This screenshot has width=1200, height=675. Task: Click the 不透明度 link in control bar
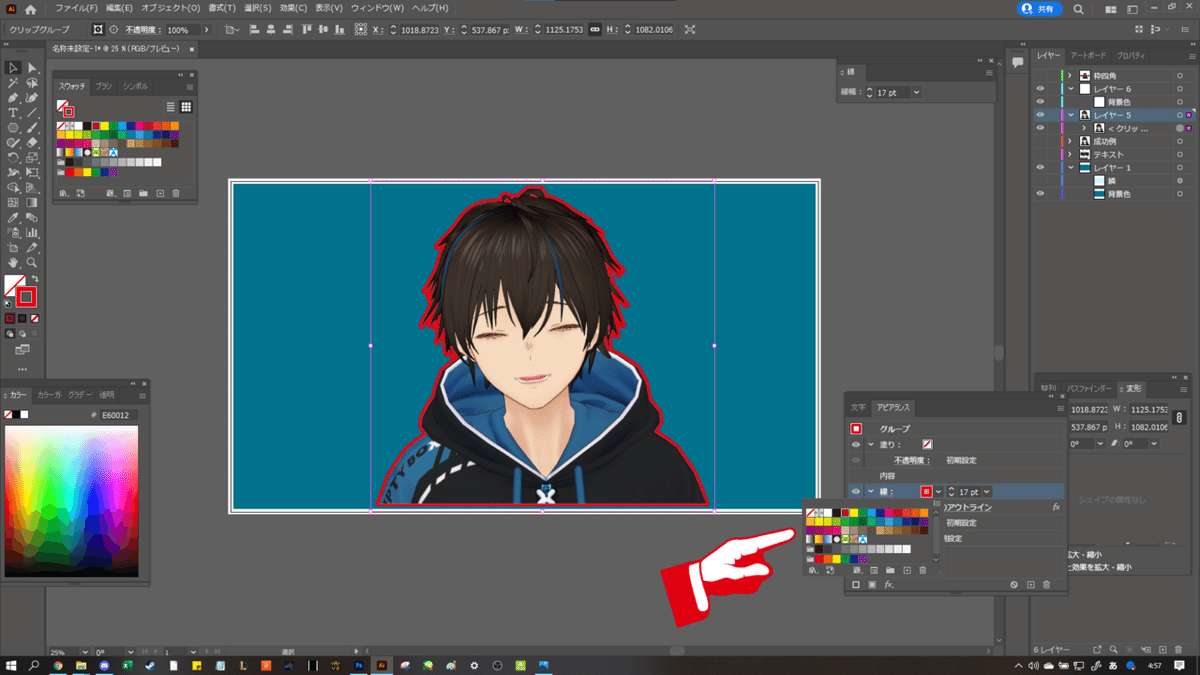143,30
